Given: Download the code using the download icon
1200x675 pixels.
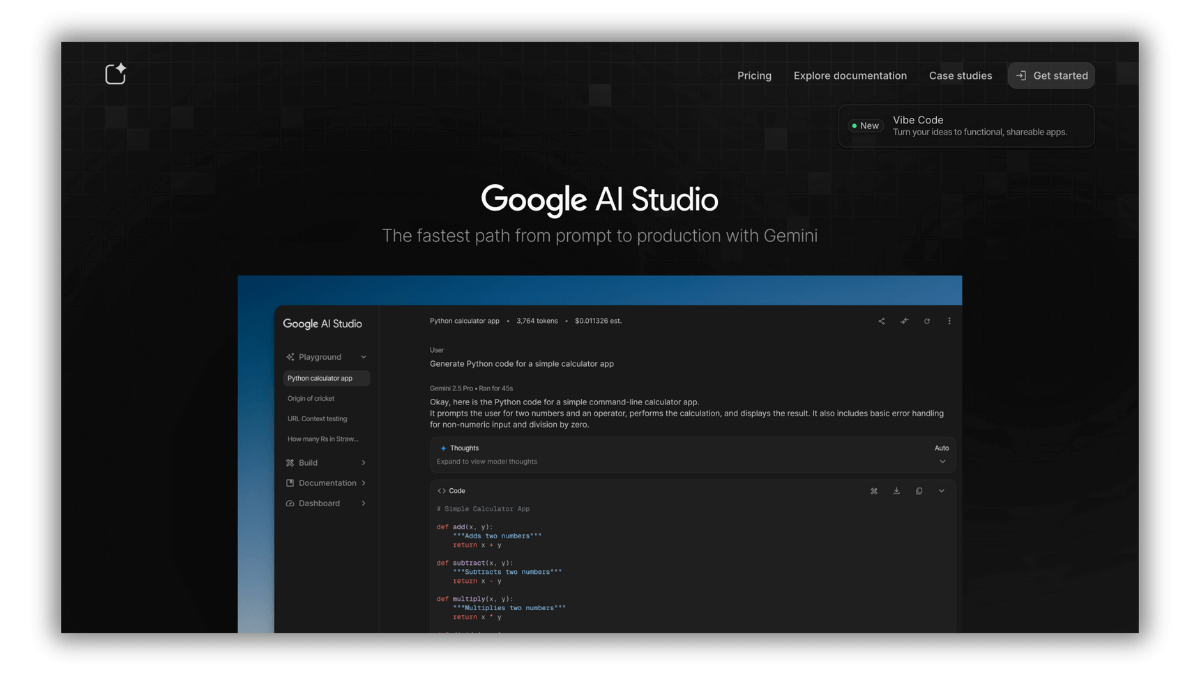Looking at the screenshot, I should [x=897, y=491].
